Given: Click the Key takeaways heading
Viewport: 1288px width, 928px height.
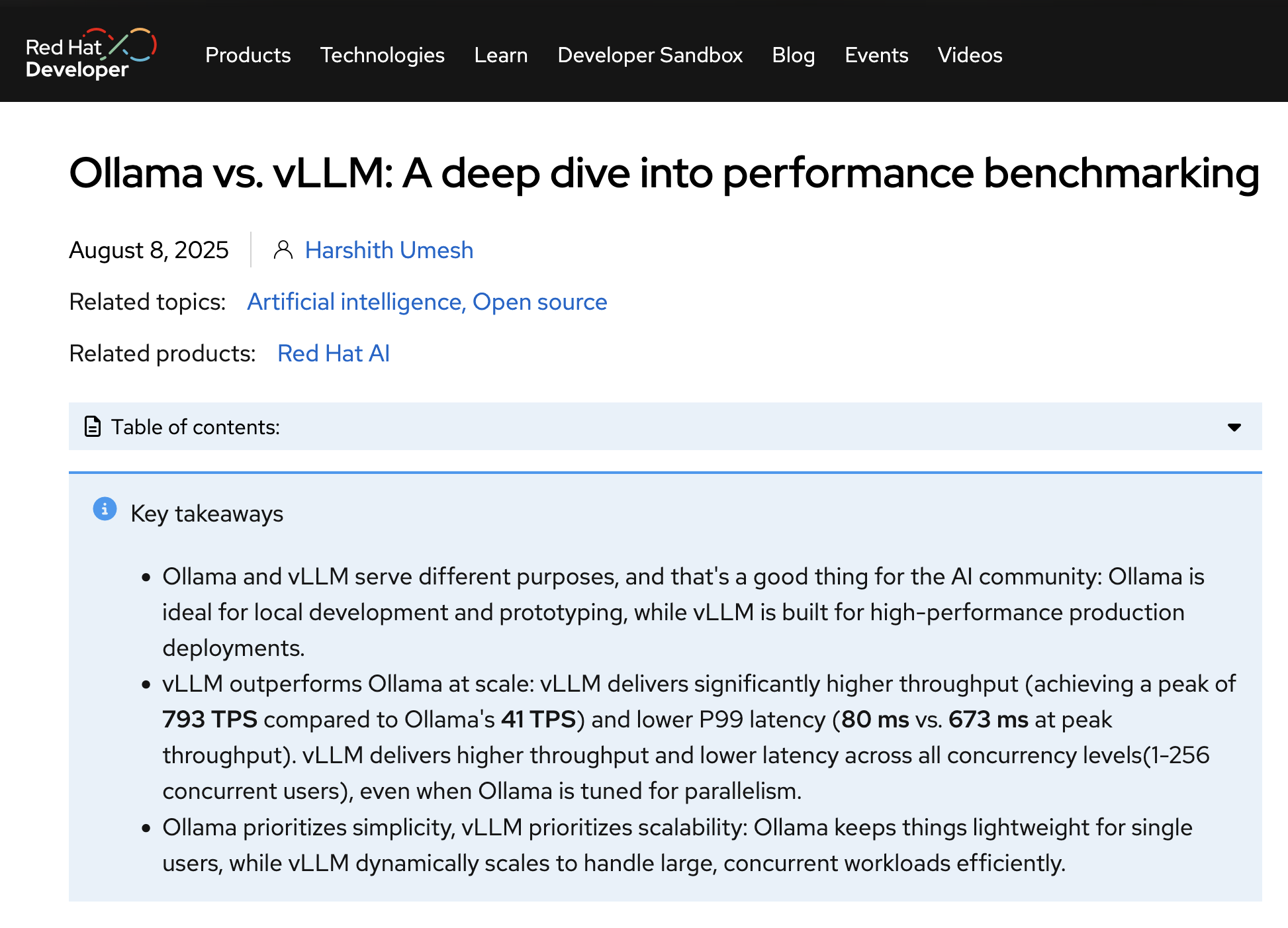Looking at the screenshot, I should (x=207, y=514).
